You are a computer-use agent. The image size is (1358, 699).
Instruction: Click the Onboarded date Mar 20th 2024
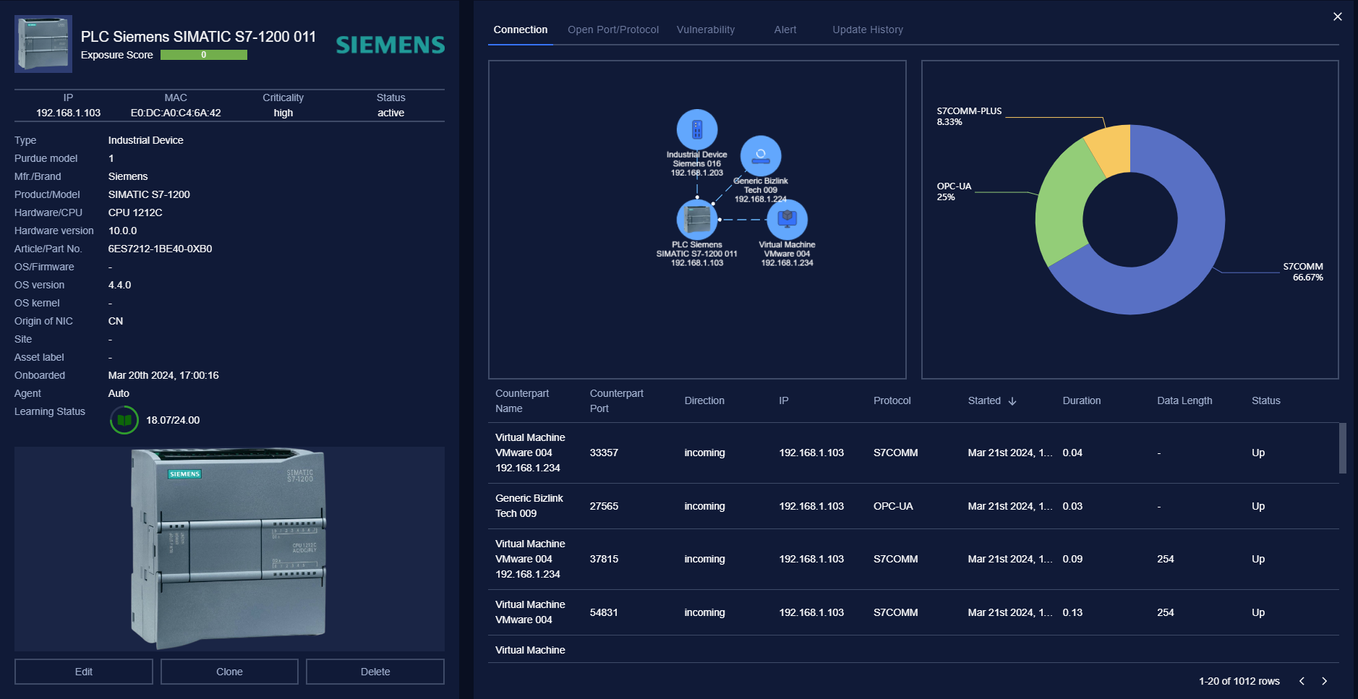point(163,376)
